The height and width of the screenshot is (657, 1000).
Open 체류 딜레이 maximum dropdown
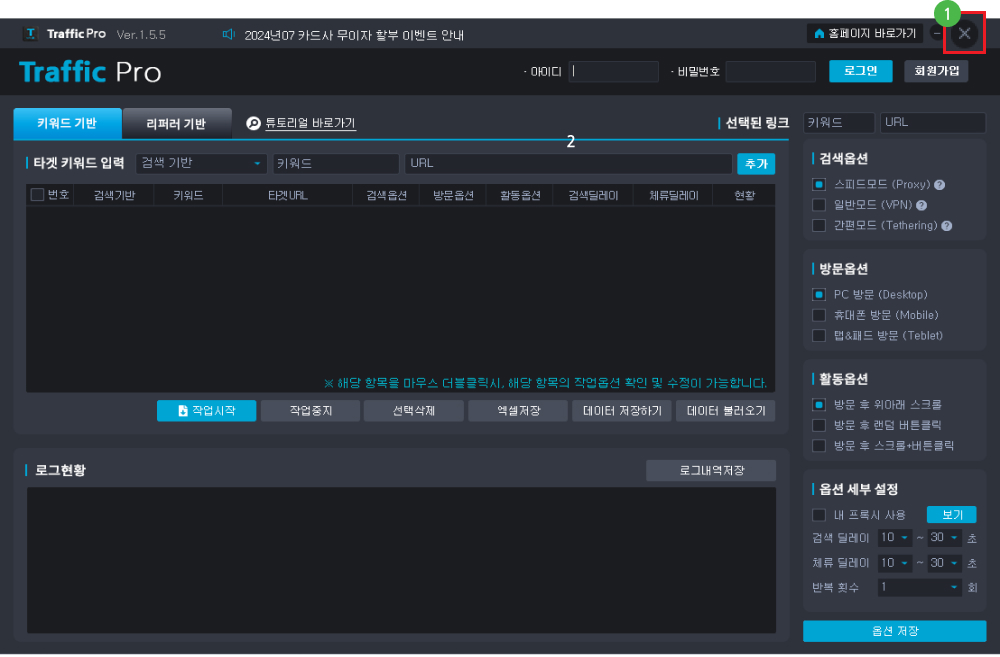[945, 563]
